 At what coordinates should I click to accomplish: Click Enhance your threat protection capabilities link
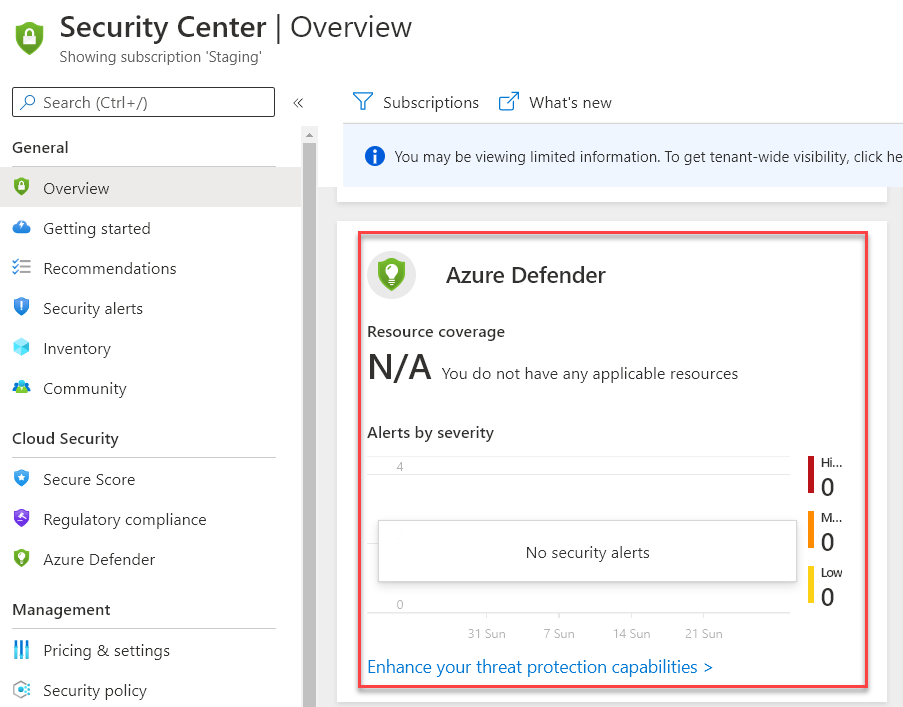point(539,666)
